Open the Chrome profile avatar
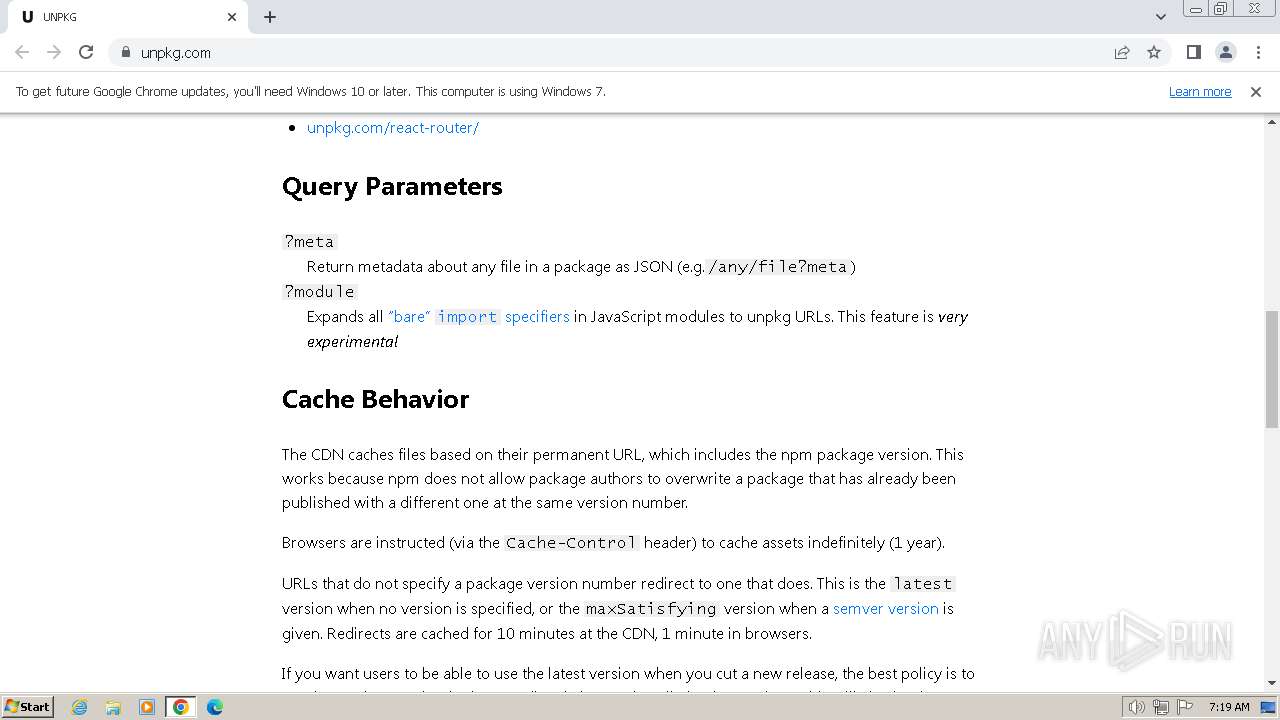The height and width of the screenshot is (720, 1280). (1225, 52)
